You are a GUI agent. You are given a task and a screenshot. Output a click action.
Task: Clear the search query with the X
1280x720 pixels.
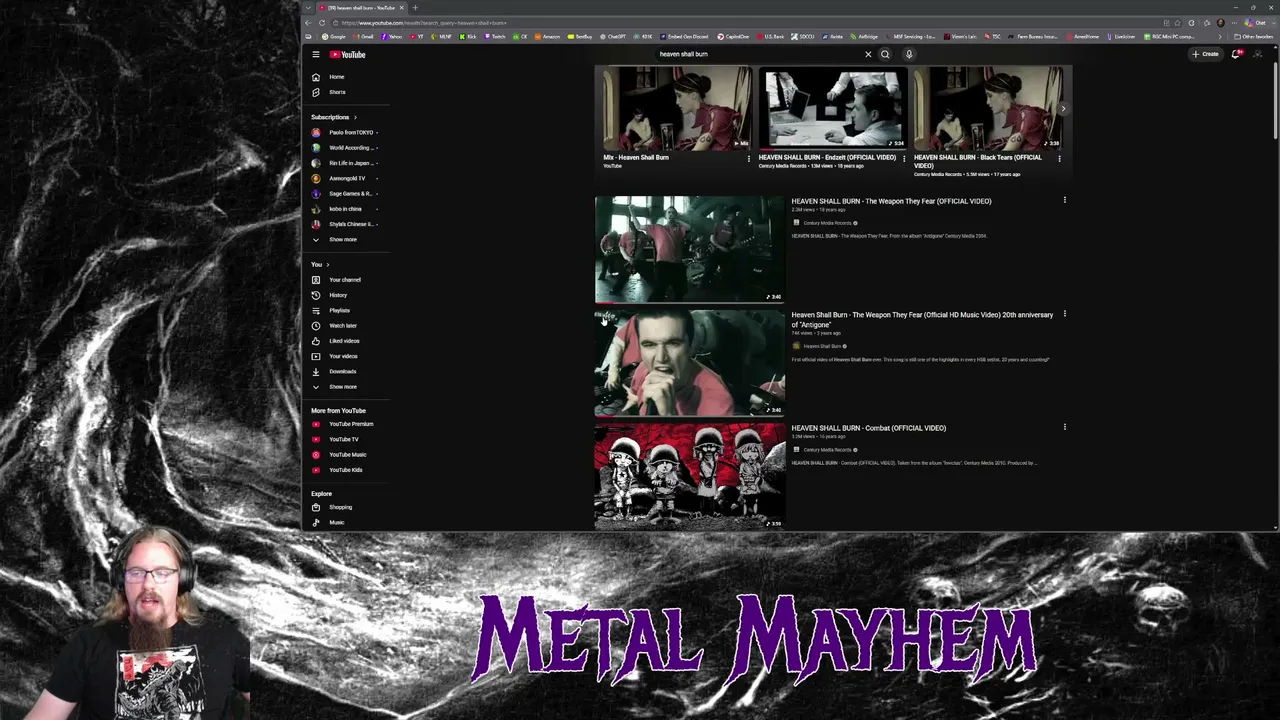click(868, 54)
